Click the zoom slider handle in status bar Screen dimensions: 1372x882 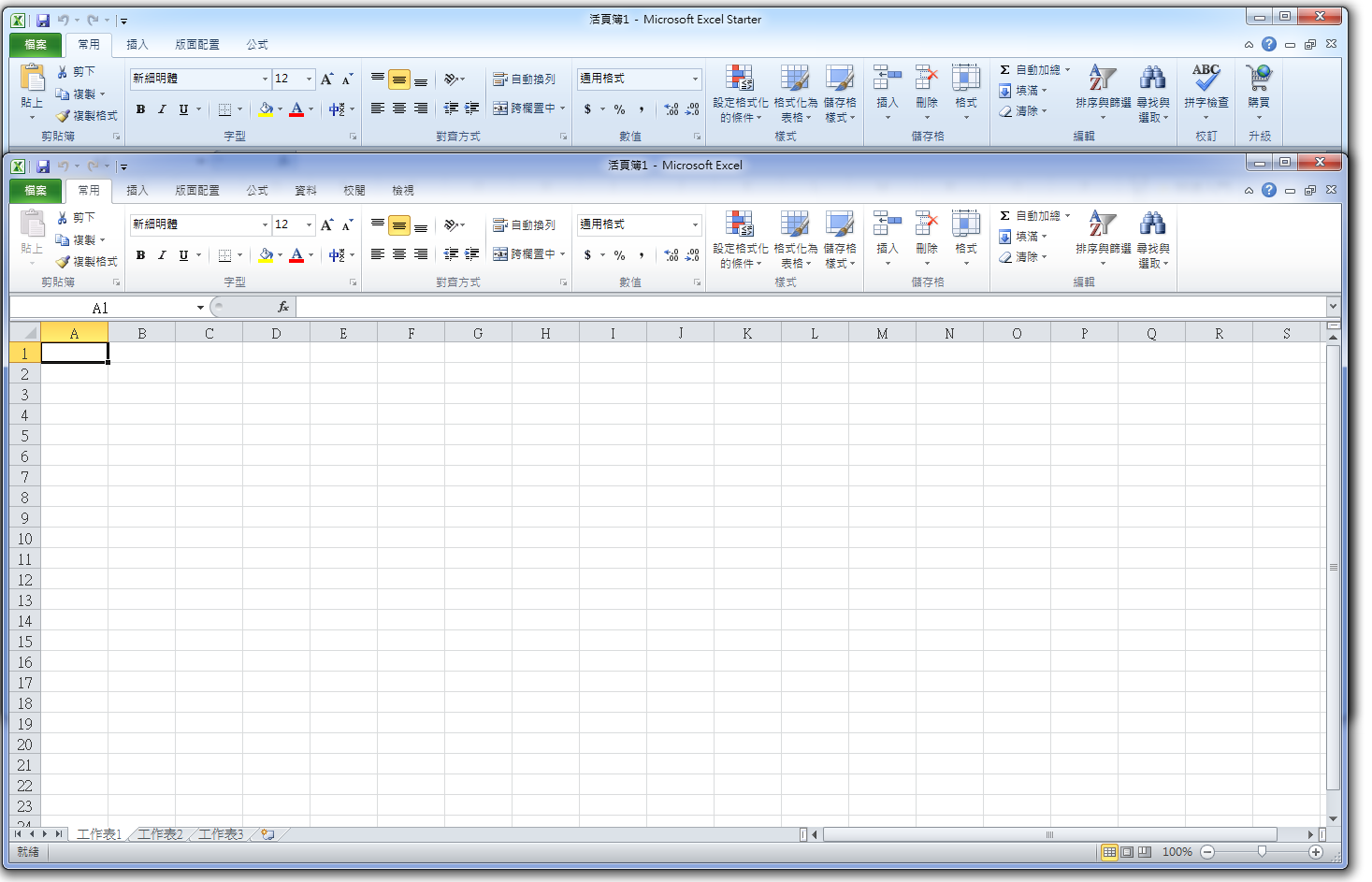coord(1262,852)
